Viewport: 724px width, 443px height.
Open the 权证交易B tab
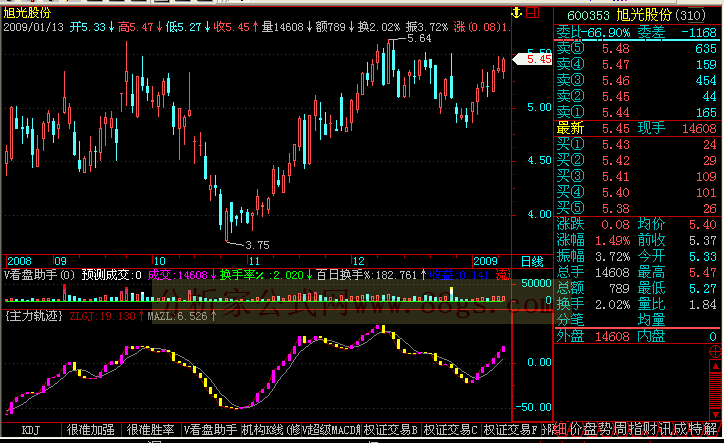(391, 430)
